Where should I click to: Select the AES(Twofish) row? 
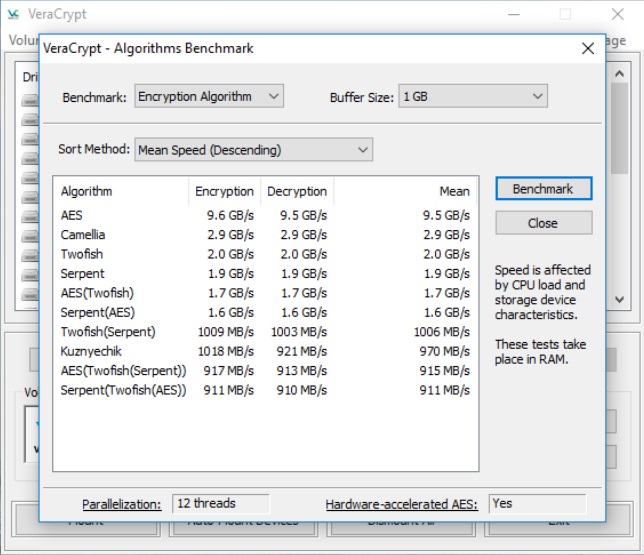tap(265, 293)
